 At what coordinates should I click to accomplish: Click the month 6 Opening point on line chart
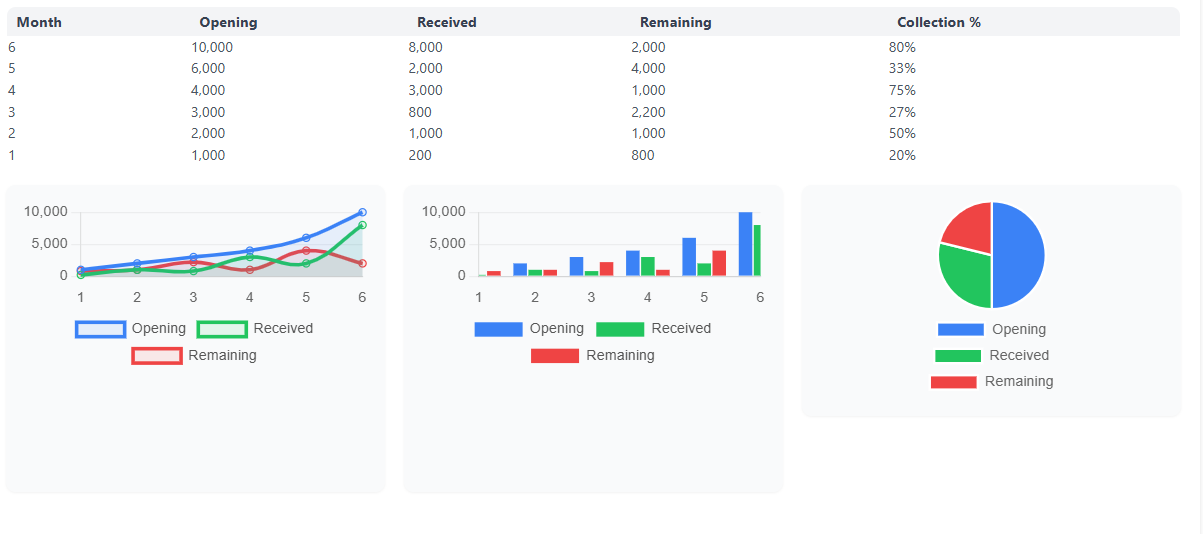pyautogui.click(x=362, y=212)
